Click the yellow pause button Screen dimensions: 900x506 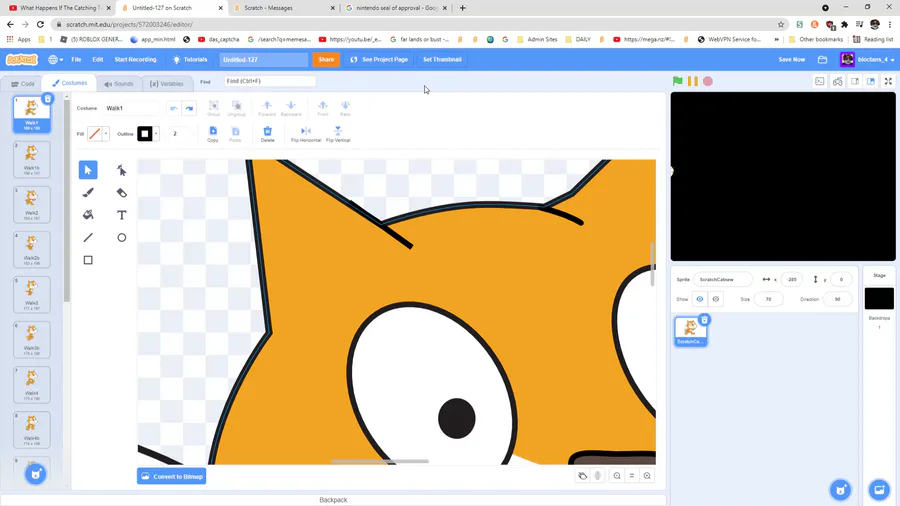point(693,81)
